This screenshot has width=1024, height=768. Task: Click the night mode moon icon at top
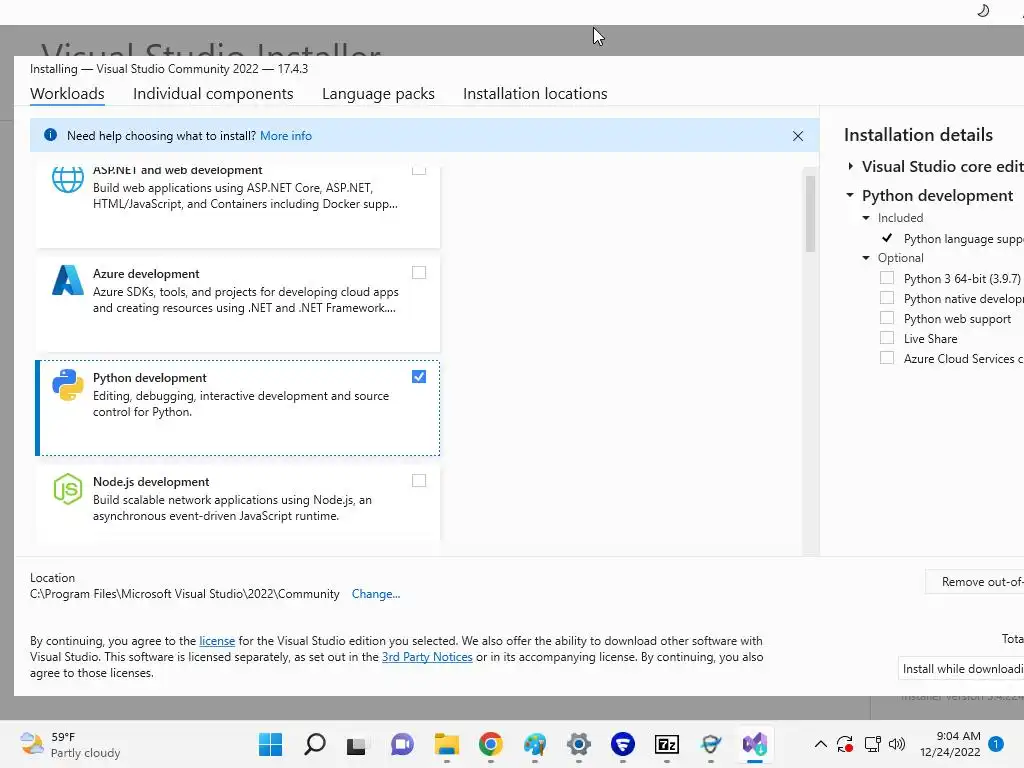(983, 10)
